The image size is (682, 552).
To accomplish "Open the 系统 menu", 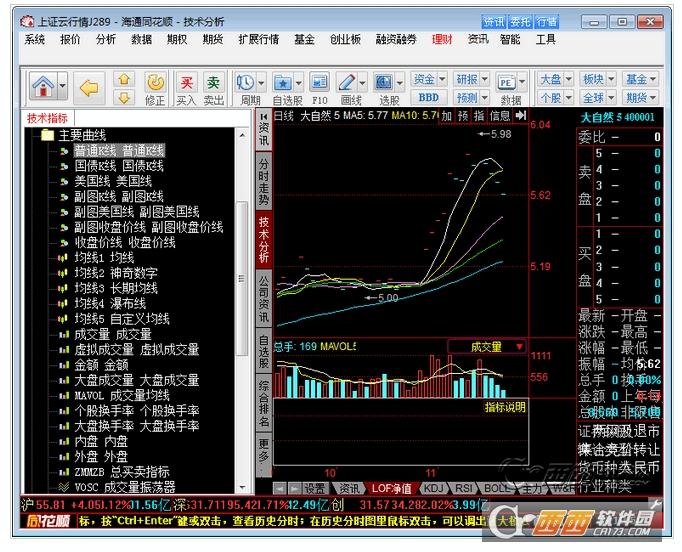I will click(34, 40).
